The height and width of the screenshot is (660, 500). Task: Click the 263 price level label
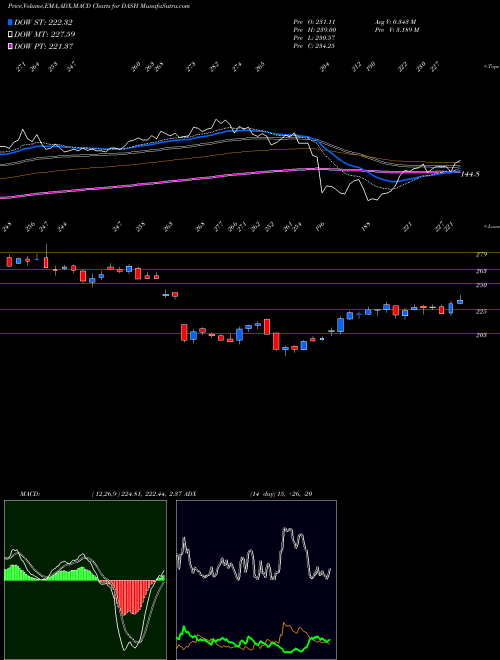coord(481,271)
